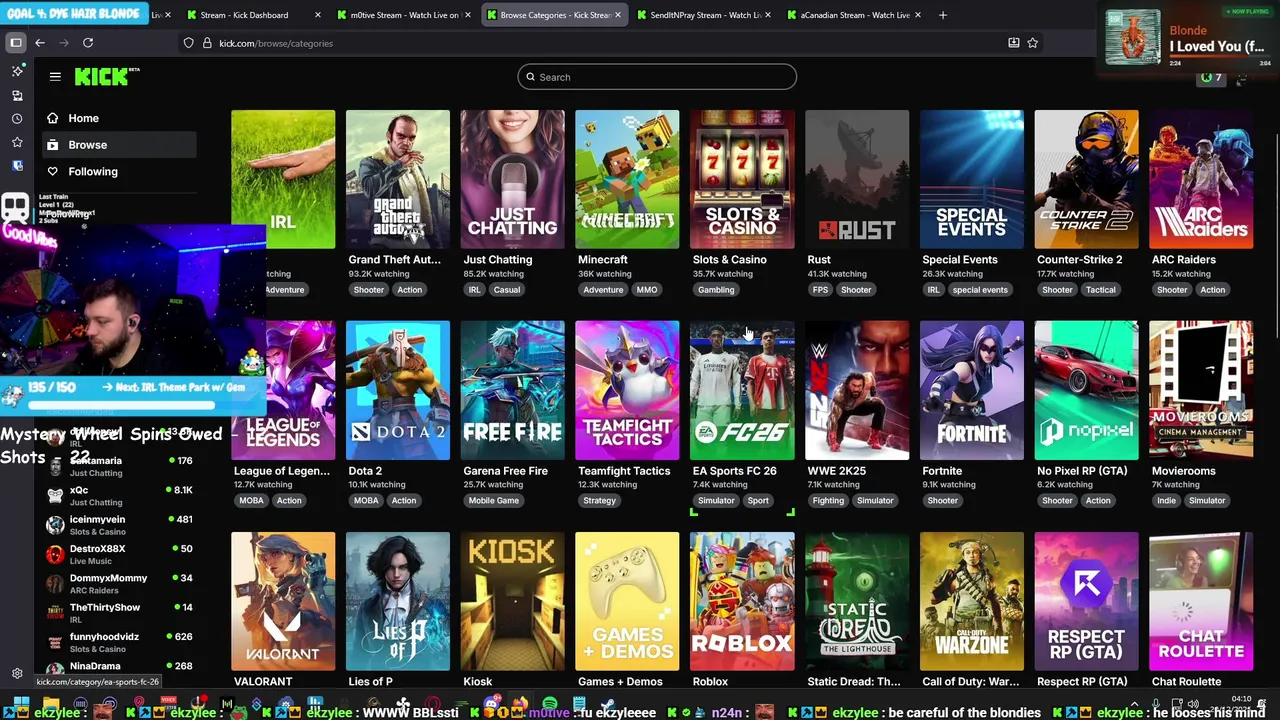Open the Counter-Strike 2 cover

tap(1086, 179)
